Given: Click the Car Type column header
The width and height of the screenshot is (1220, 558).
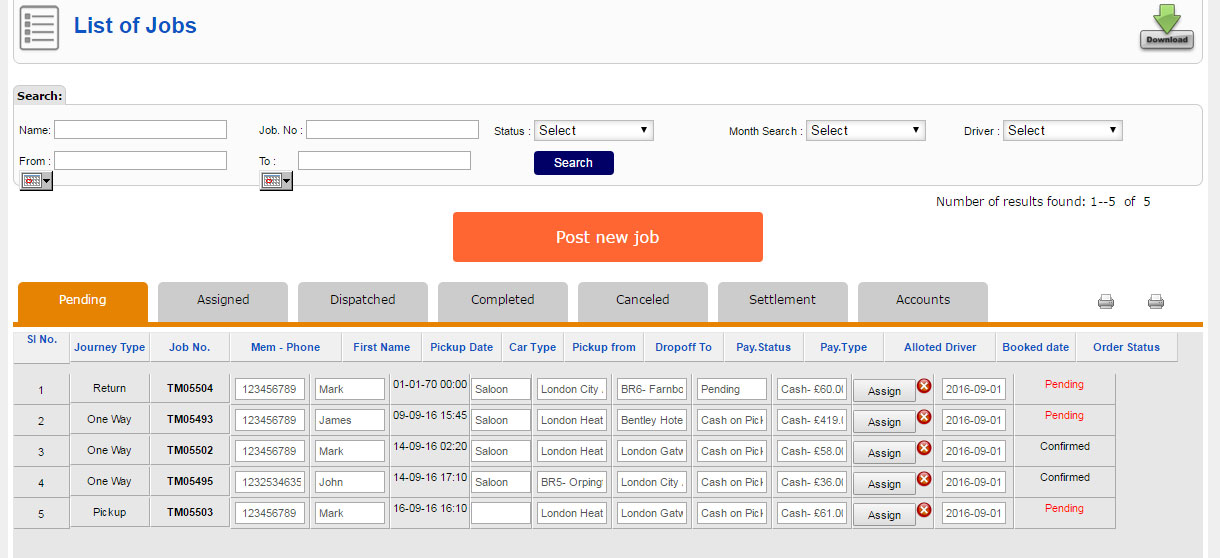Looking at the screenshot, I should (533, 348).
